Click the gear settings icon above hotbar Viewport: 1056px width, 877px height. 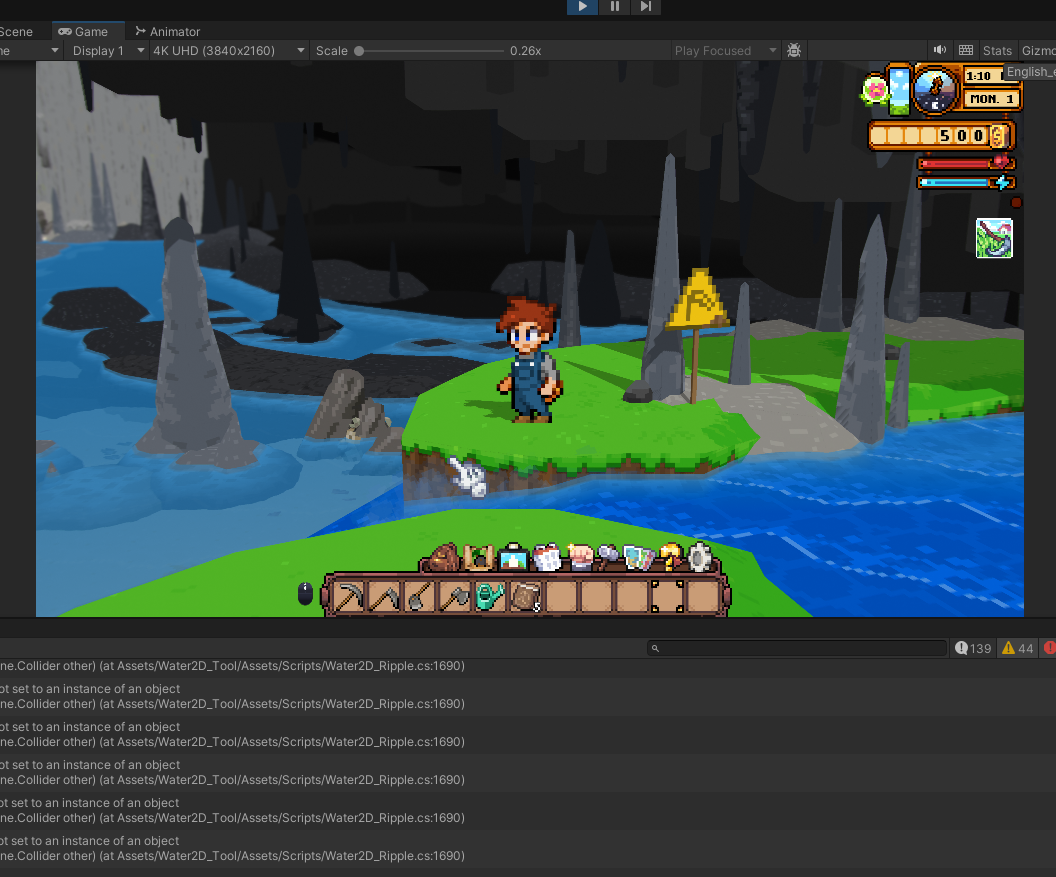point(700,556)
